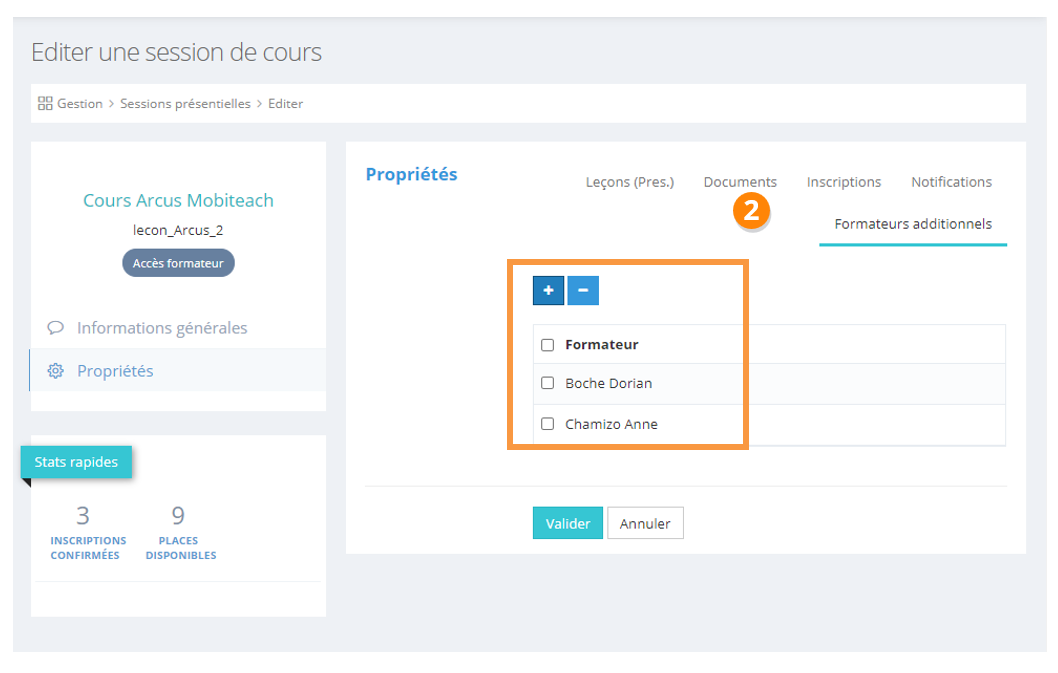Click the Gestion grid icon in breadcrumb
The height and width of the screenshot is (673, 1058).
[x=45, y=104]
